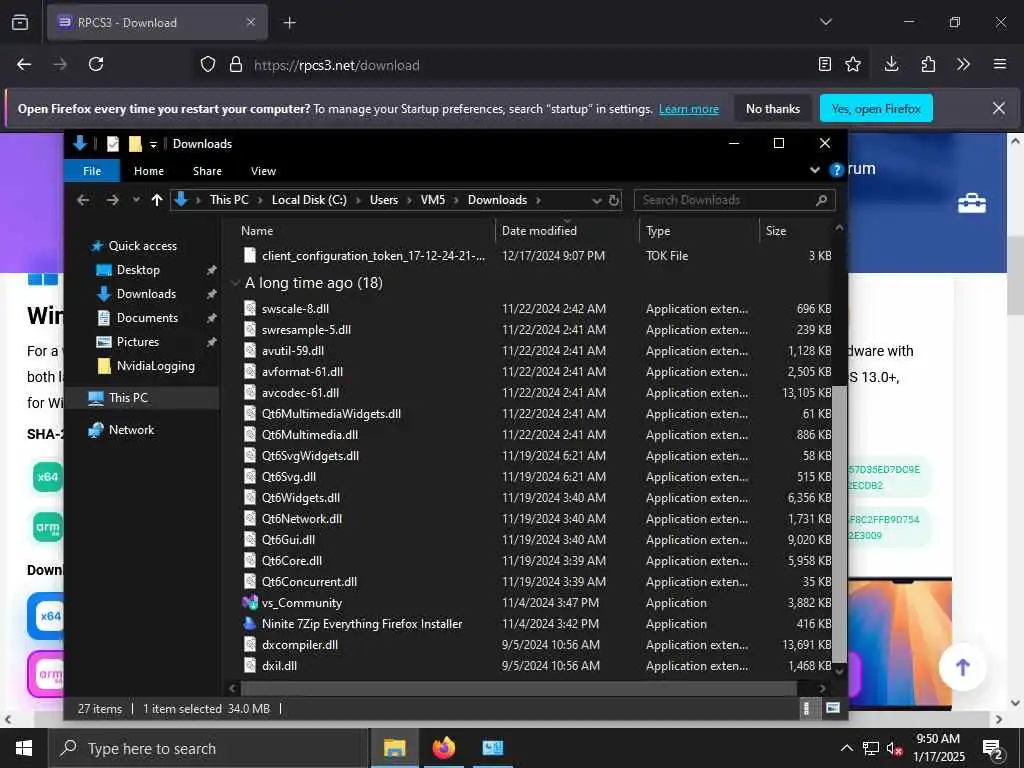Image resolution: width=1024 pixels, height=768 pixels.
Task: Open the notification center icon
Action: 993,749
